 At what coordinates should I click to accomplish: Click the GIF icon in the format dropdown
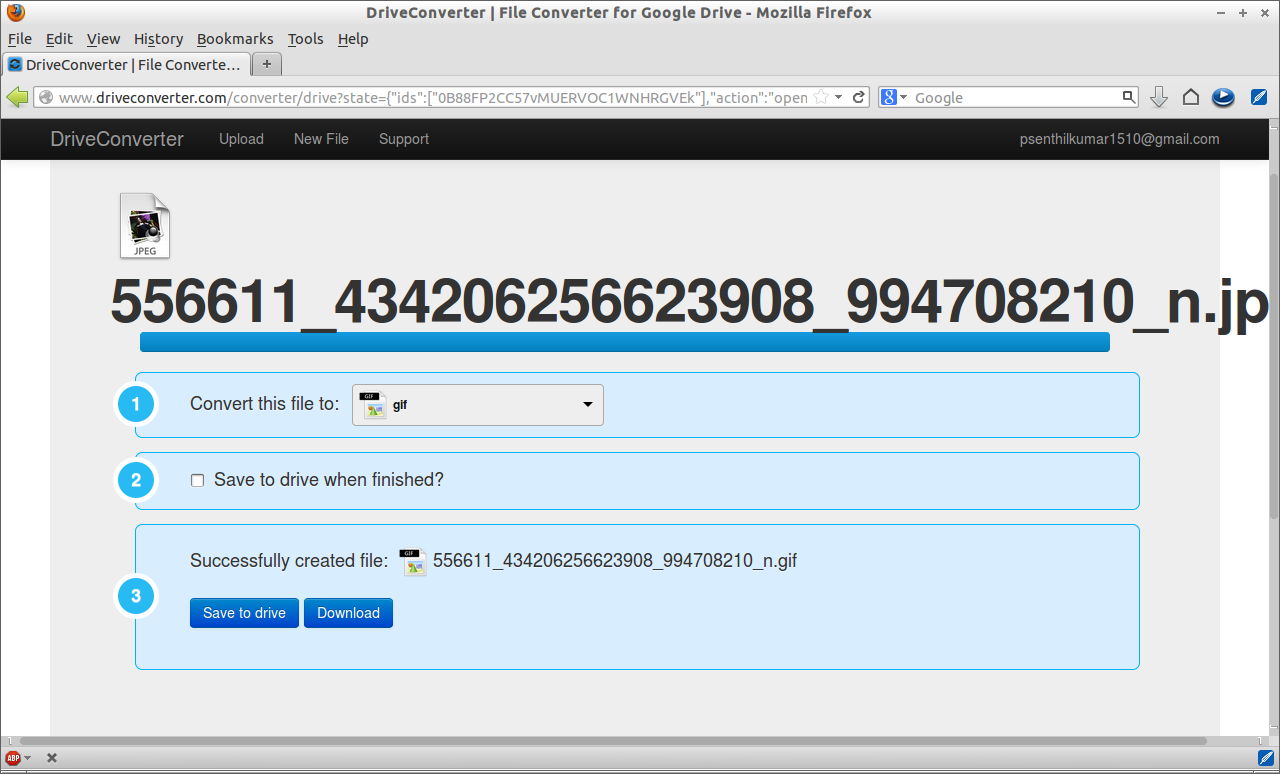coord(373,405)
